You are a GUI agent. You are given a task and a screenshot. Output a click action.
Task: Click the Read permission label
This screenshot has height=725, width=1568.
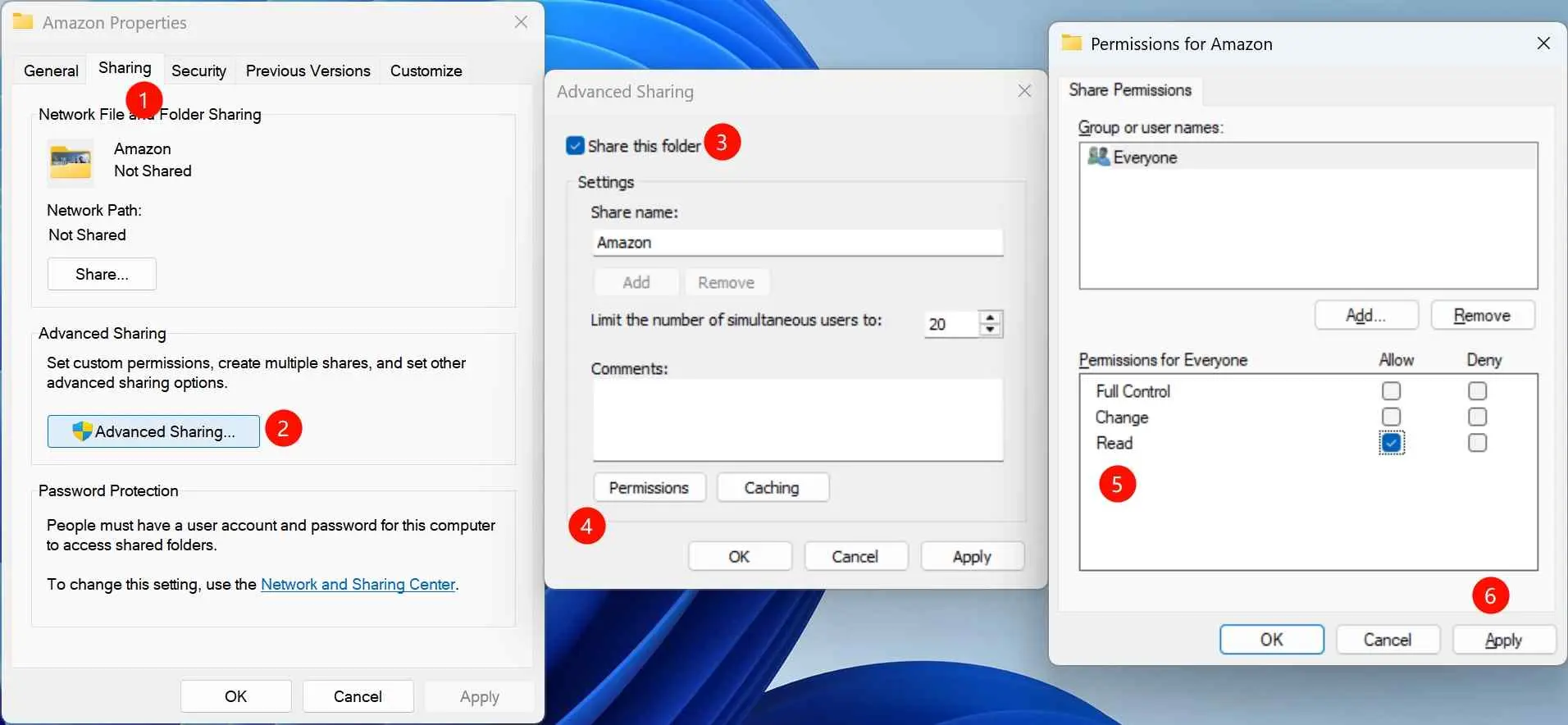[x=1114, y=443]
